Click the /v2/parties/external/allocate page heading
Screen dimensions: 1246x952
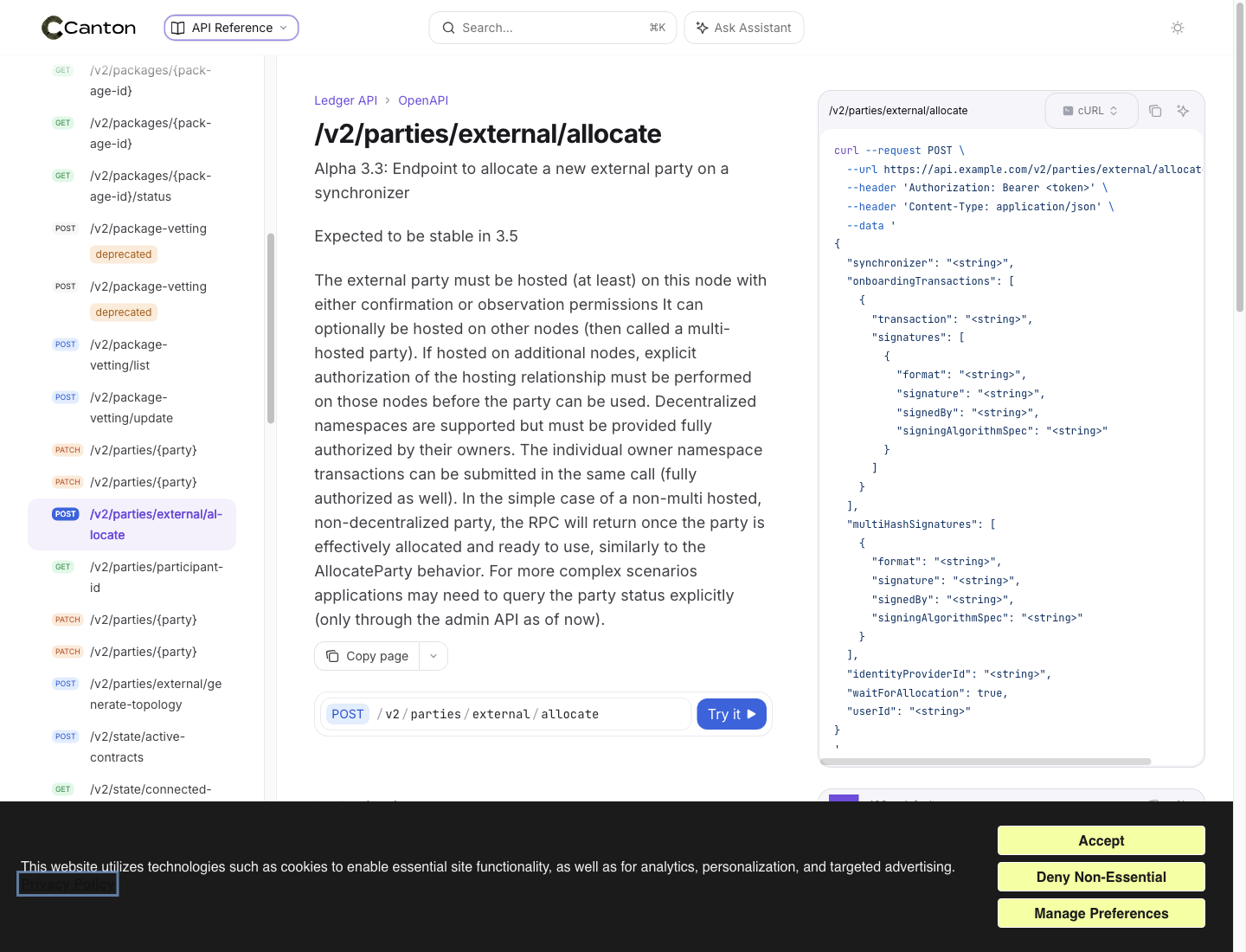tap(488, 134)
